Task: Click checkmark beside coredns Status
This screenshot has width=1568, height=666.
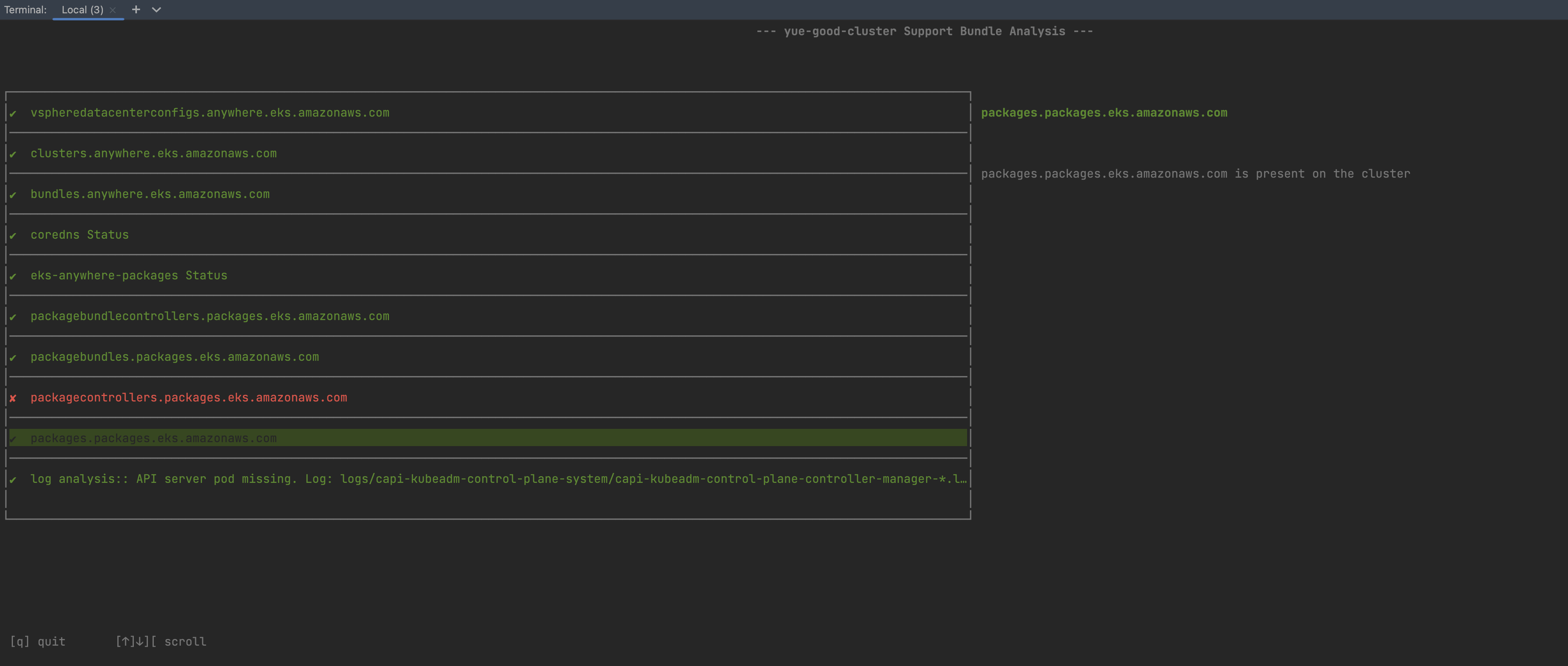Action: (13, 236)
